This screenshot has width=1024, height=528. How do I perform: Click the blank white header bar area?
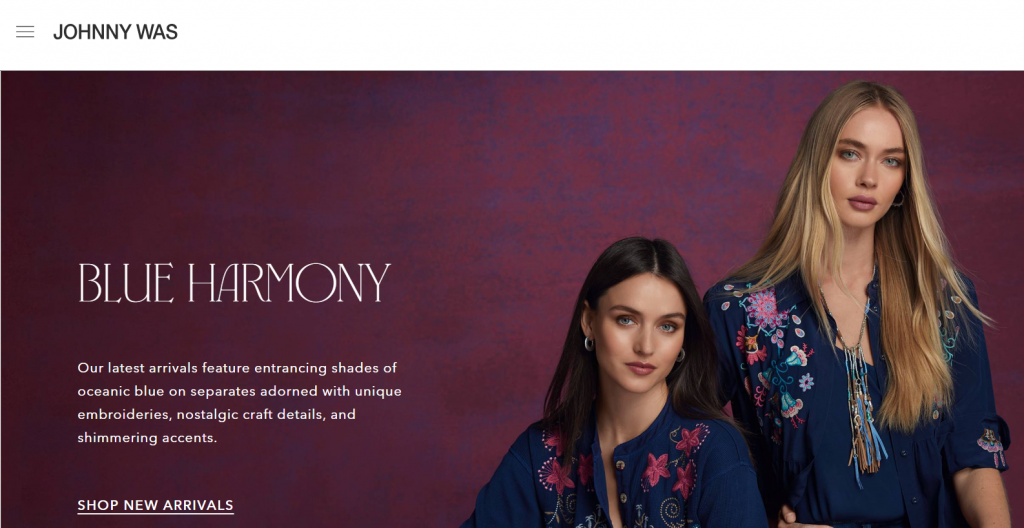(588, 33)
